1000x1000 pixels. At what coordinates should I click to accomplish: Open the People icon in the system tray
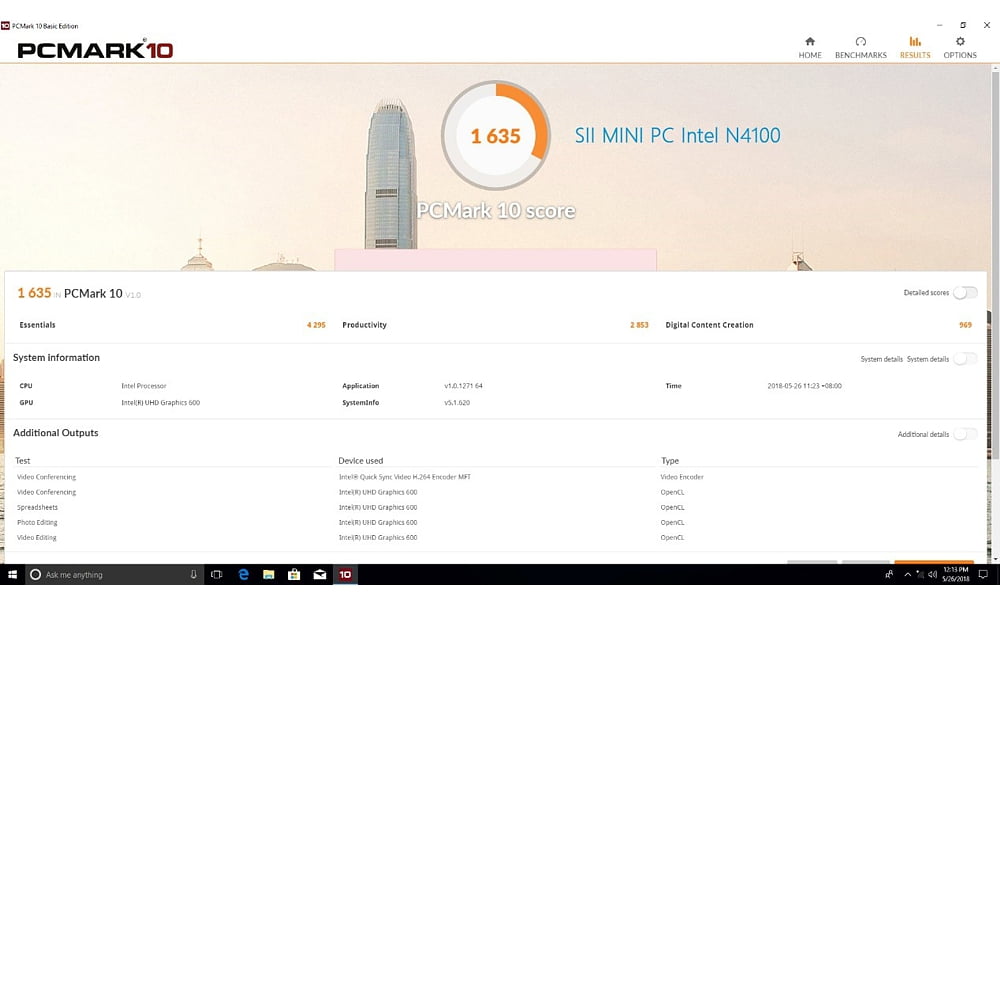(889, 575)
